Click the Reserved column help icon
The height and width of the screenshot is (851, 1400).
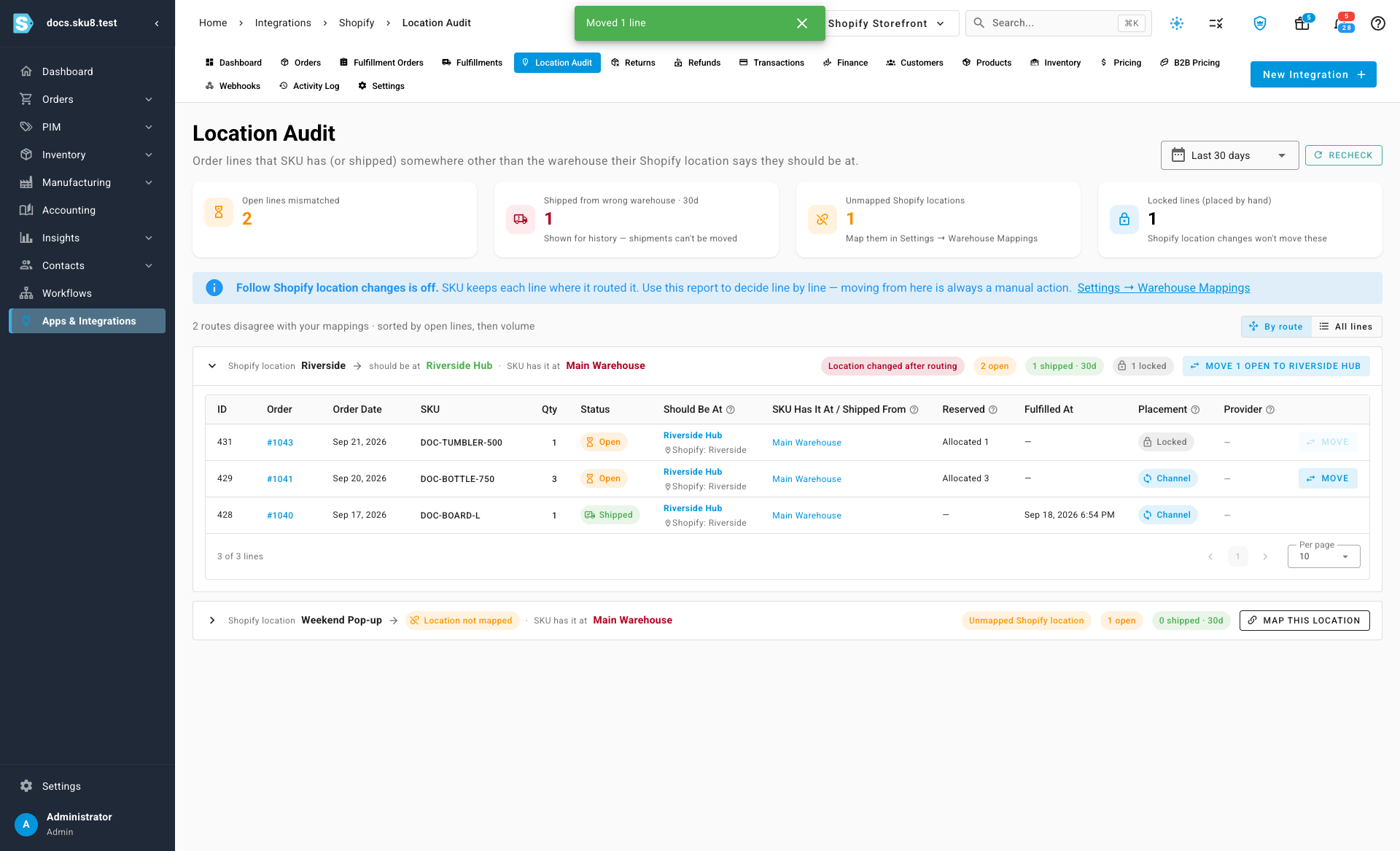(992, 410)
